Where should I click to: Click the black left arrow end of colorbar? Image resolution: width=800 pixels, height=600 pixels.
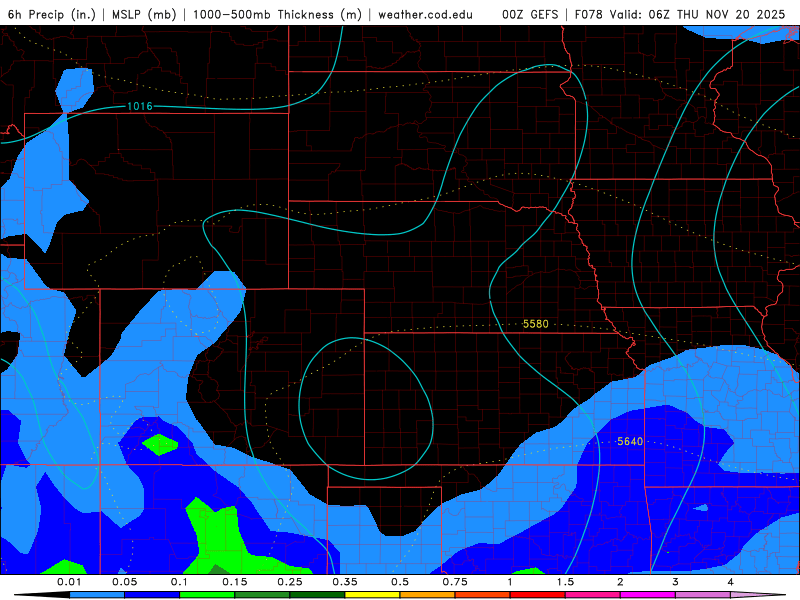42,595
